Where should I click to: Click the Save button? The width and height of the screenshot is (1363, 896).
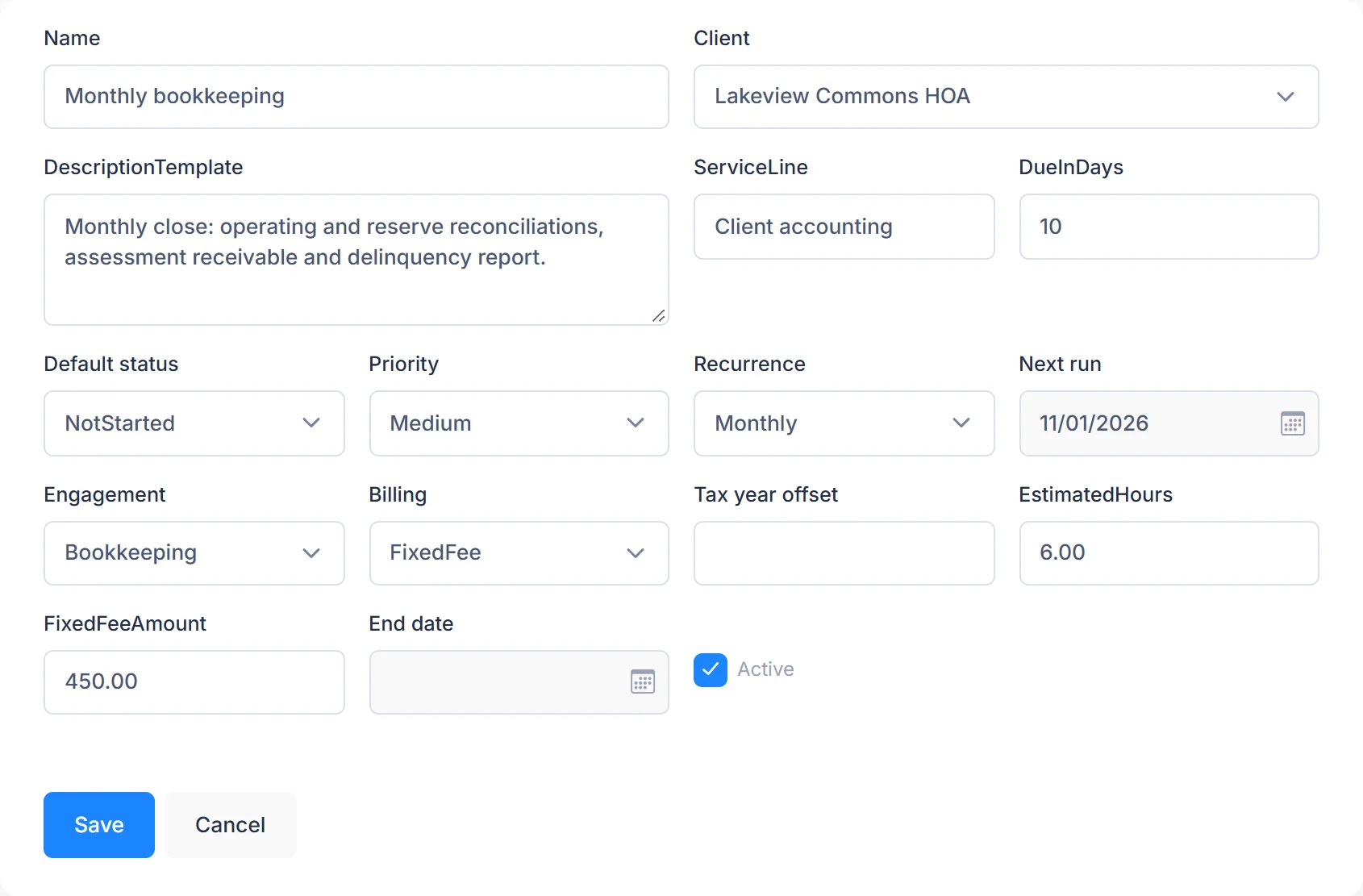coord(99,824)
